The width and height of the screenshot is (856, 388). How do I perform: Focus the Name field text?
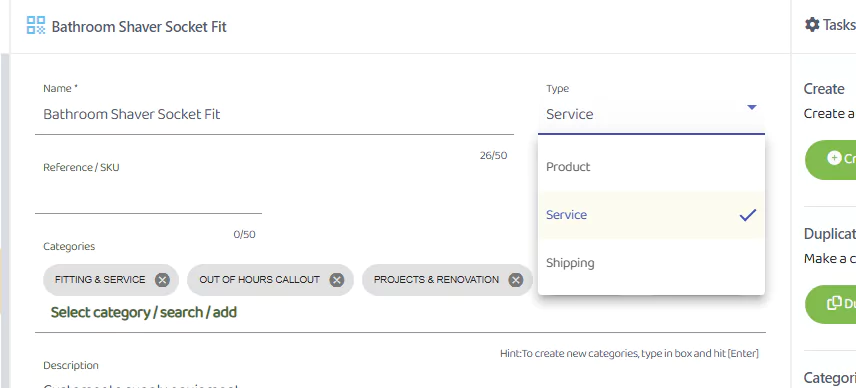(274, 115)
